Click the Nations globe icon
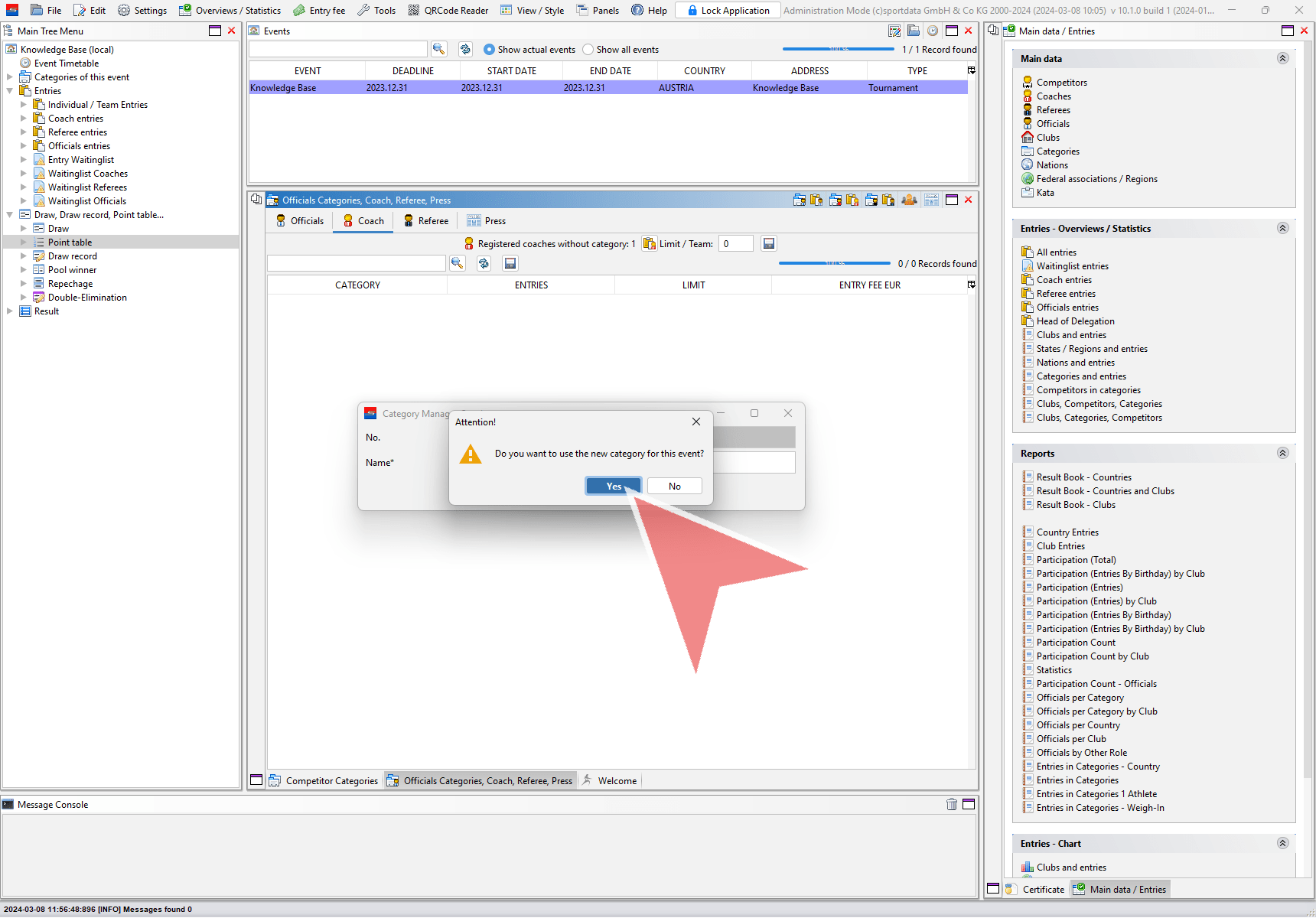 point(1028,165)
